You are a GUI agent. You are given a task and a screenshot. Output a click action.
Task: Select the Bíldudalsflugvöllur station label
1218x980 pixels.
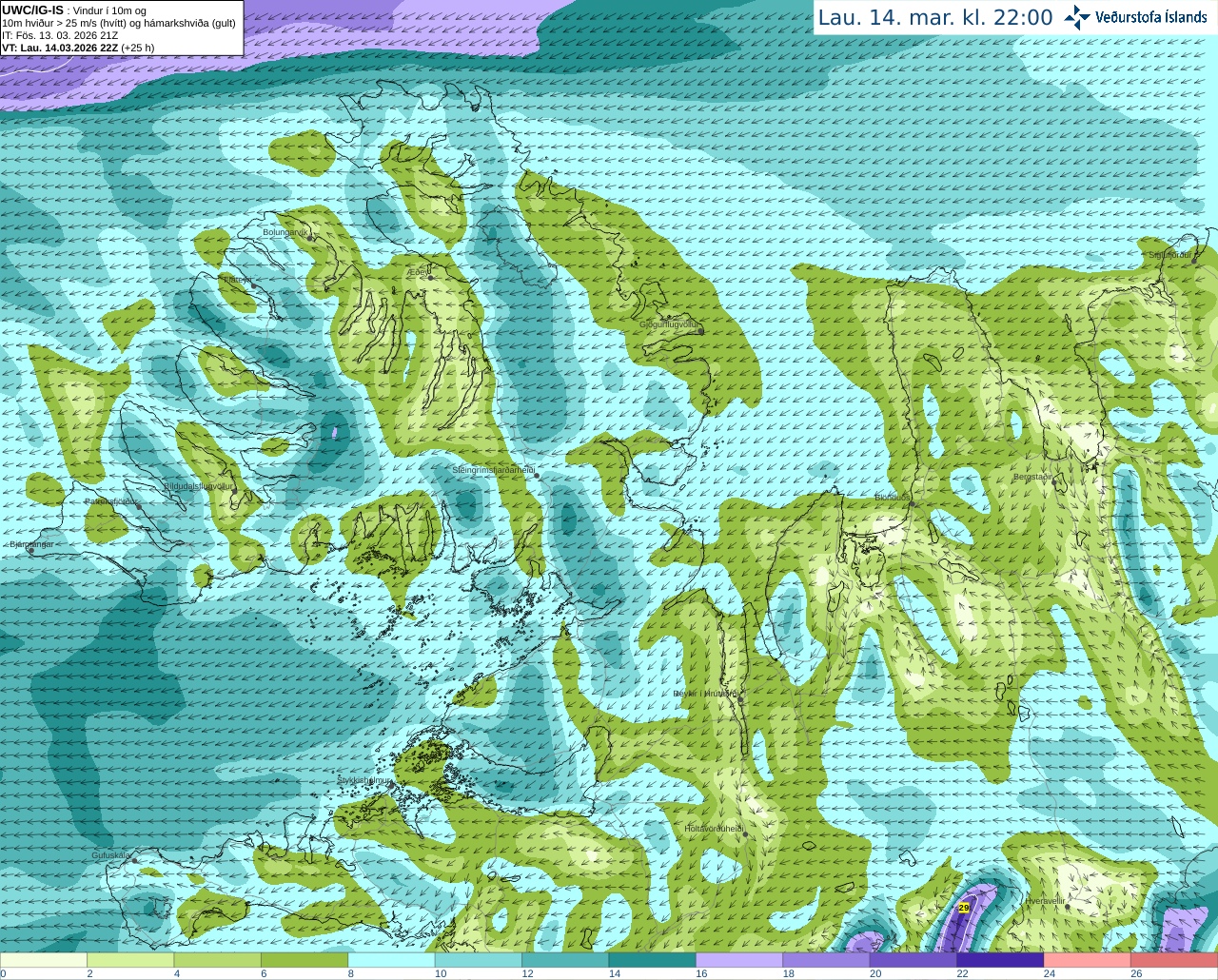coord(198,485)
